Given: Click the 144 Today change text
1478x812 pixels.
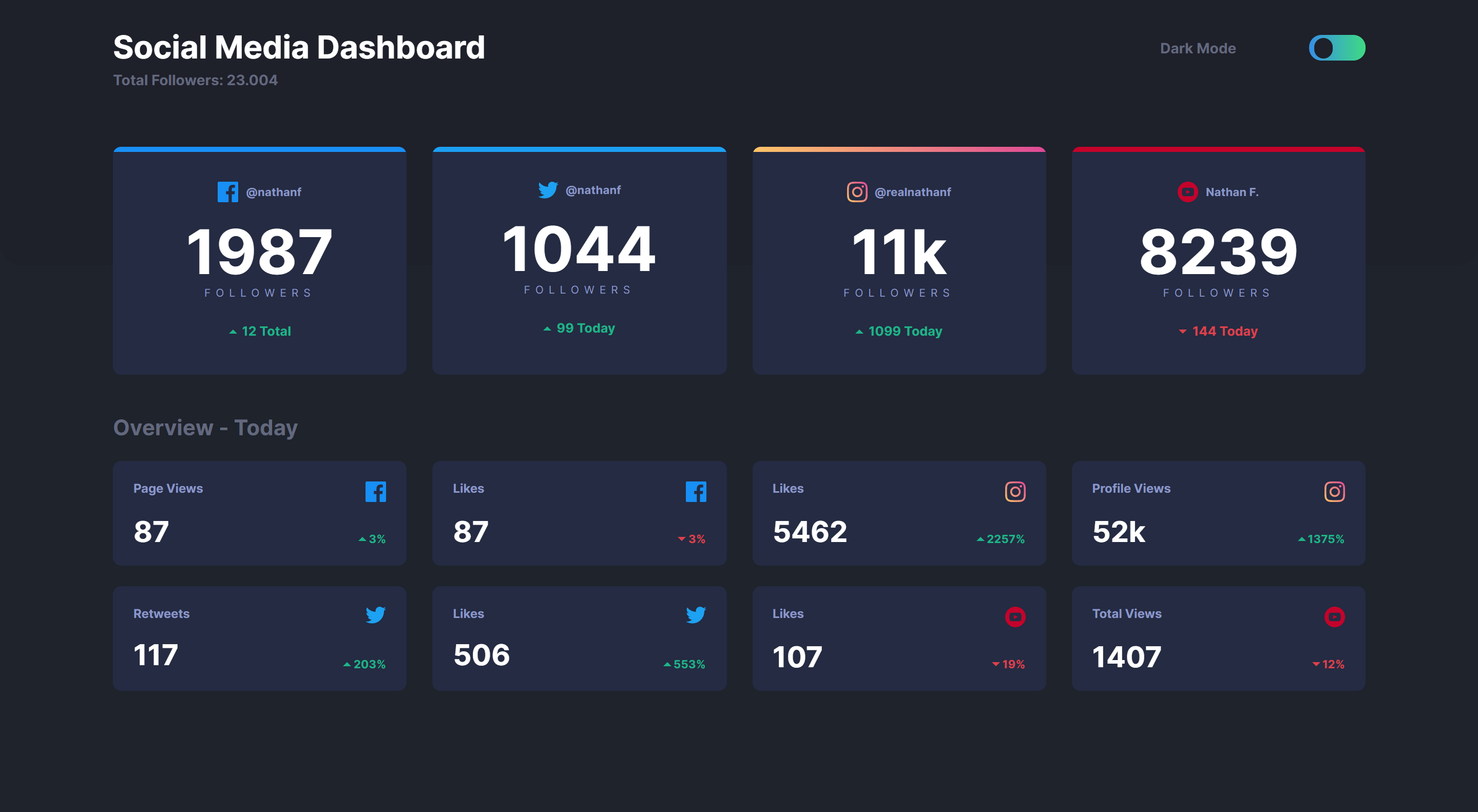Looking at the screenshot, I should 1224,332.
